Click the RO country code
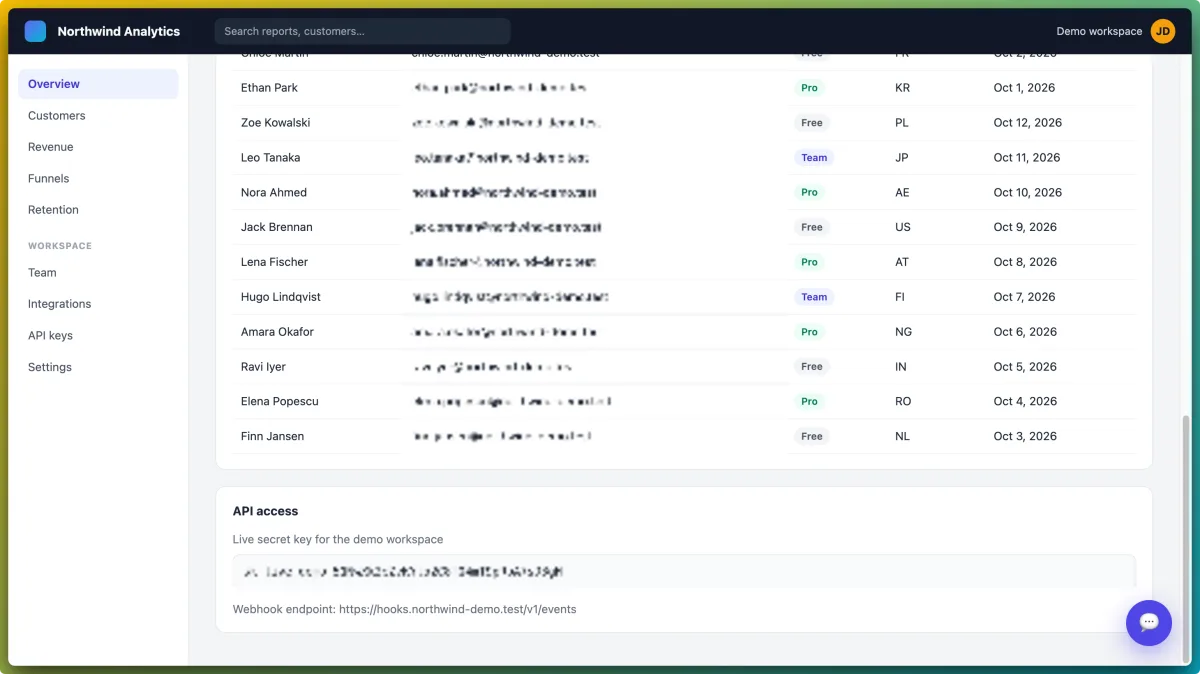Image resolution: width=1200 pixels, height=674 pixels. tap(903, 401)
